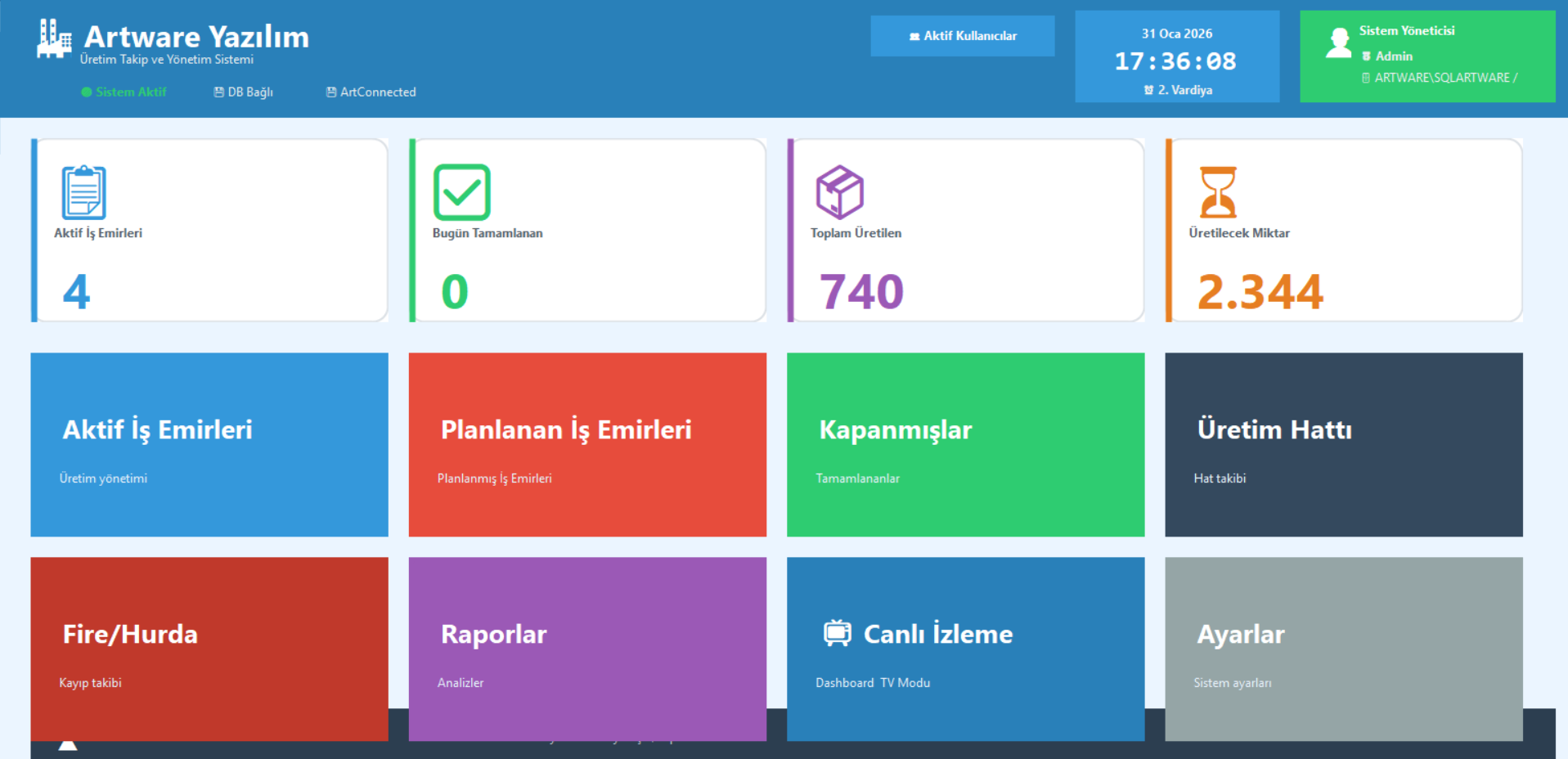Click the Üretilecek Miktar 2.344 value
1568x759 pixels.
[x=1260, y=292]
